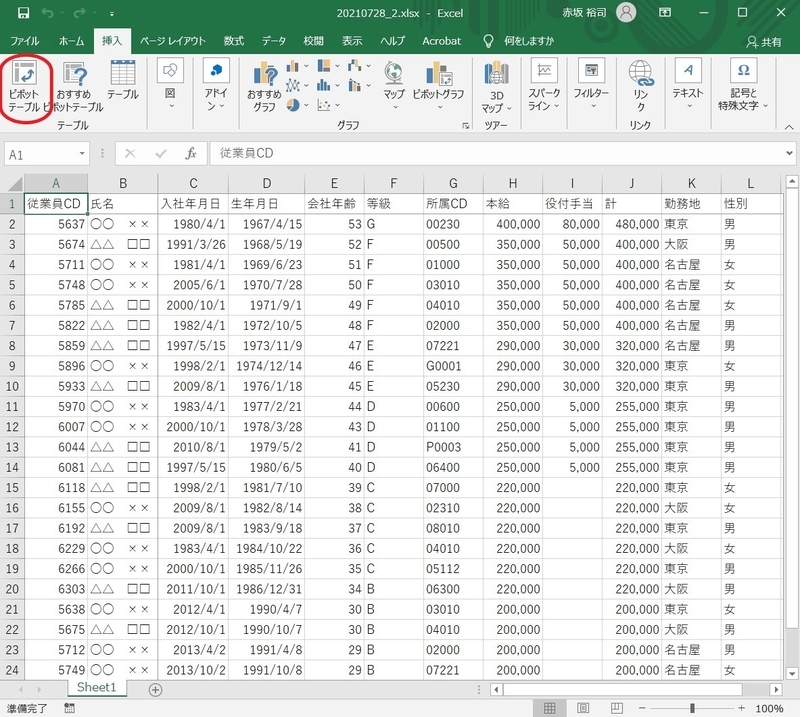Select row 10 header

click(12, 386)
